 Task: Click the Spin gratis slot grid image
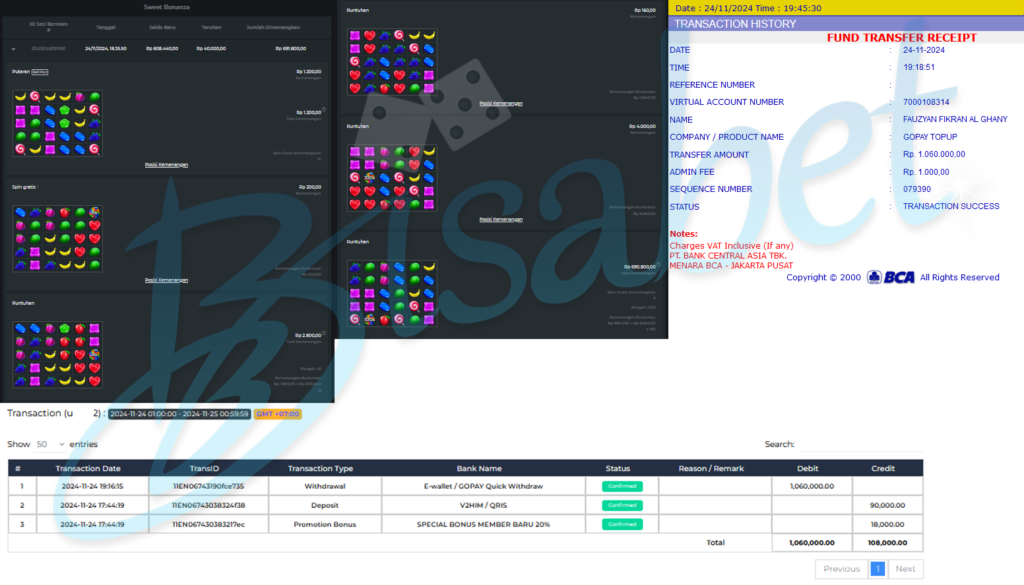click(x=57, y=239)
